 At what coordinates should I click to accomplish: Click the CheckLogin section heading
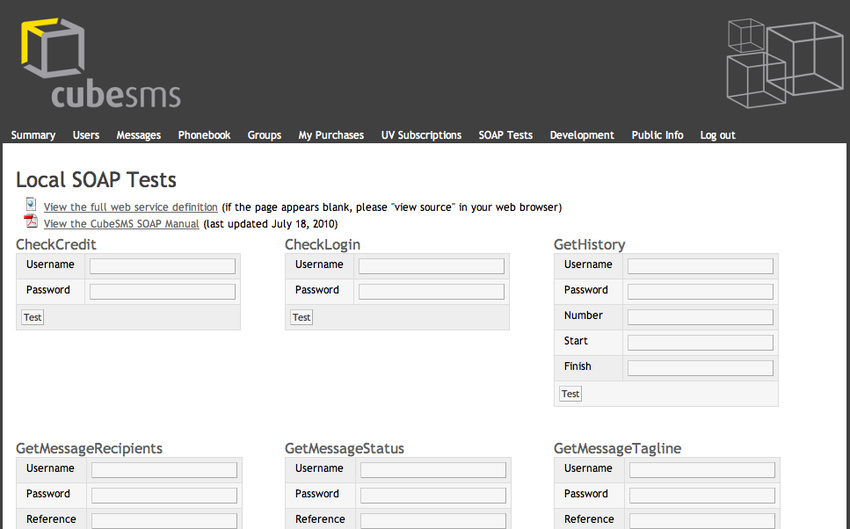click(323, 244)
